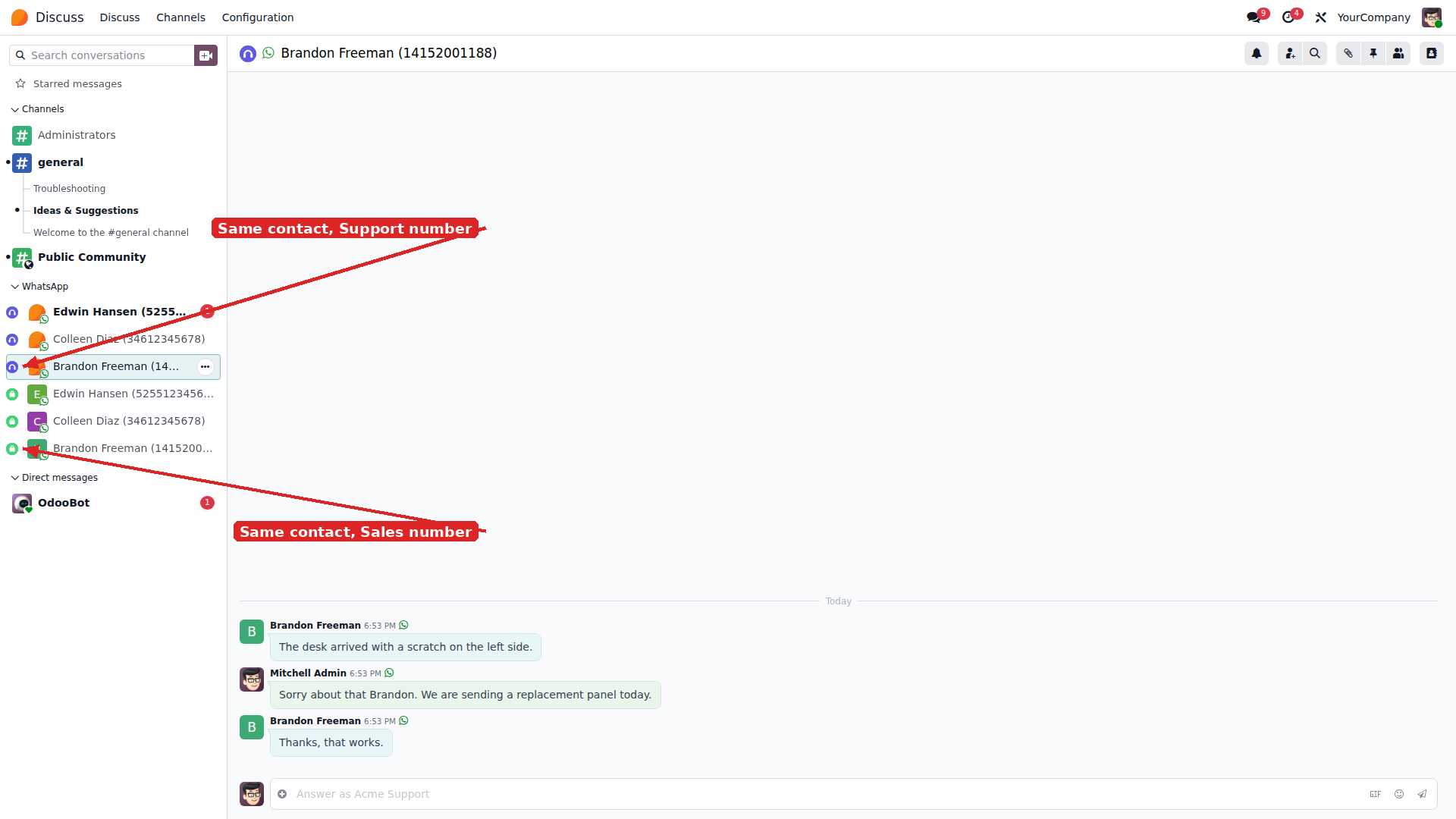The width and height of the screenshot is (1456, 819).
Task: Open the Ideas & Suggestions thread
Action: point(86,211)
